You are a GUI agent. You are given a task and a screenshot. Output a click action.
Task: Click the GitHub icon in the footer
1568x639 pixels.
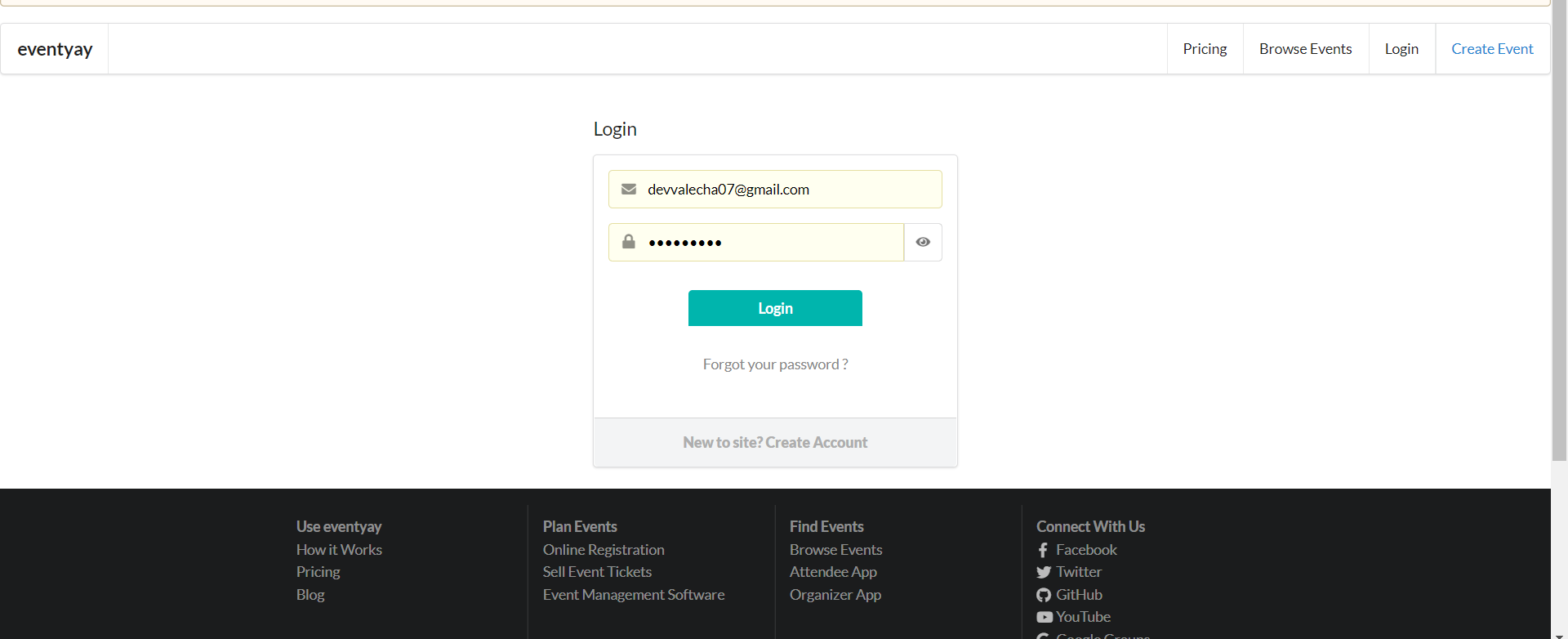[1044, 595]
